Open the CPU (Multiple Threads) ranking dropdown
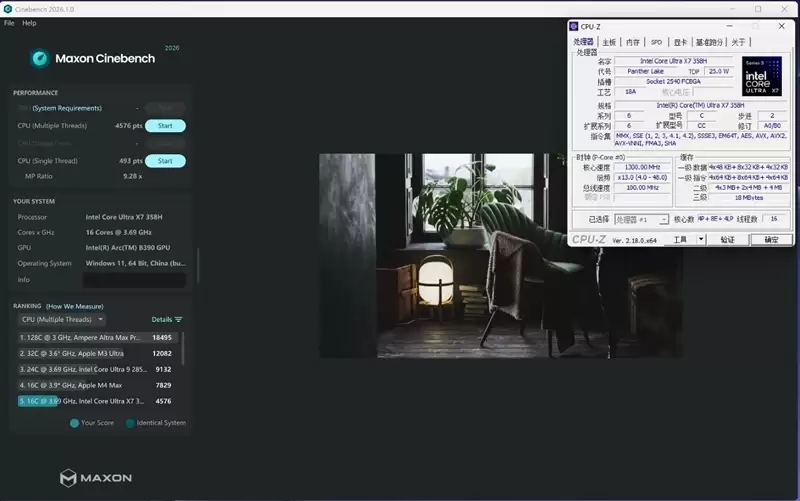This screenshot has width=800, height=501. 62,319
